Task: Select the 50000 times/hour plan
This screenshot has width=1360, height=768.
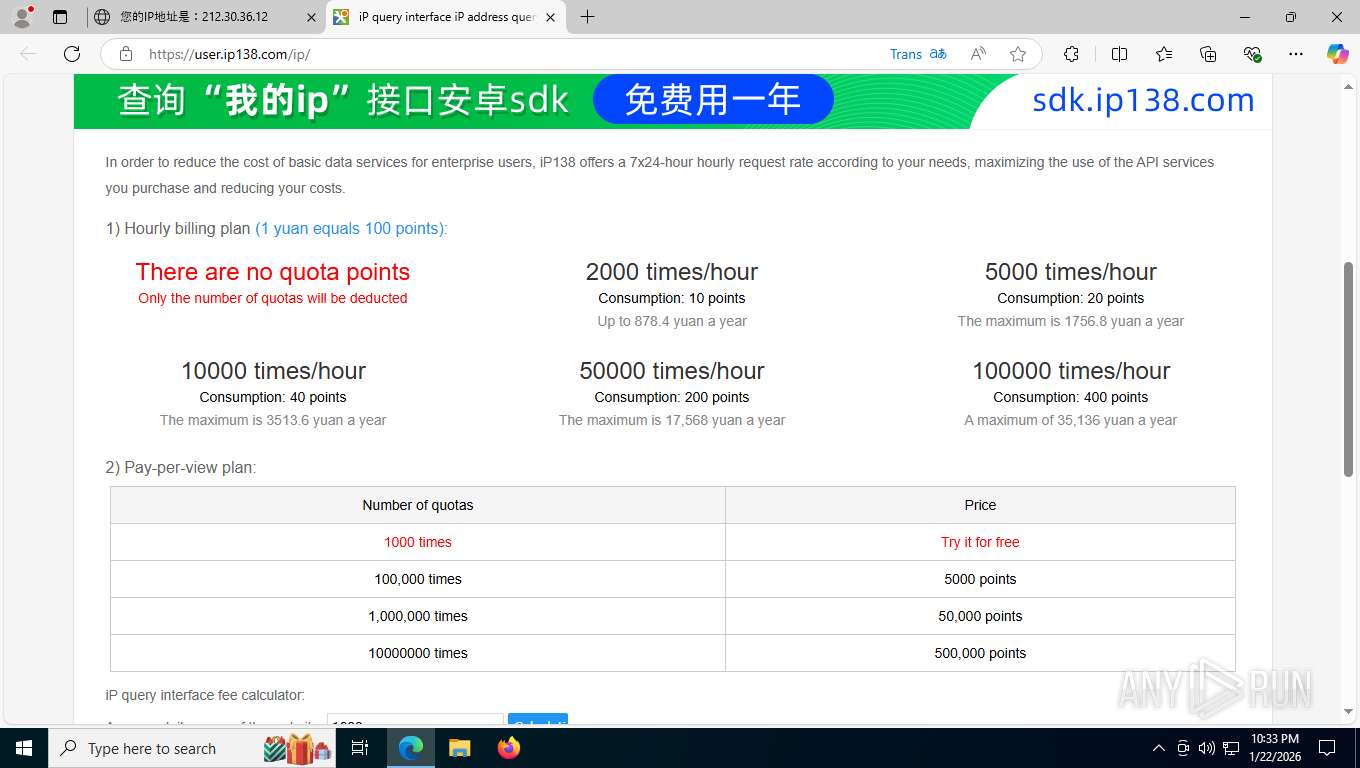Action: click(x=672, y=371)
